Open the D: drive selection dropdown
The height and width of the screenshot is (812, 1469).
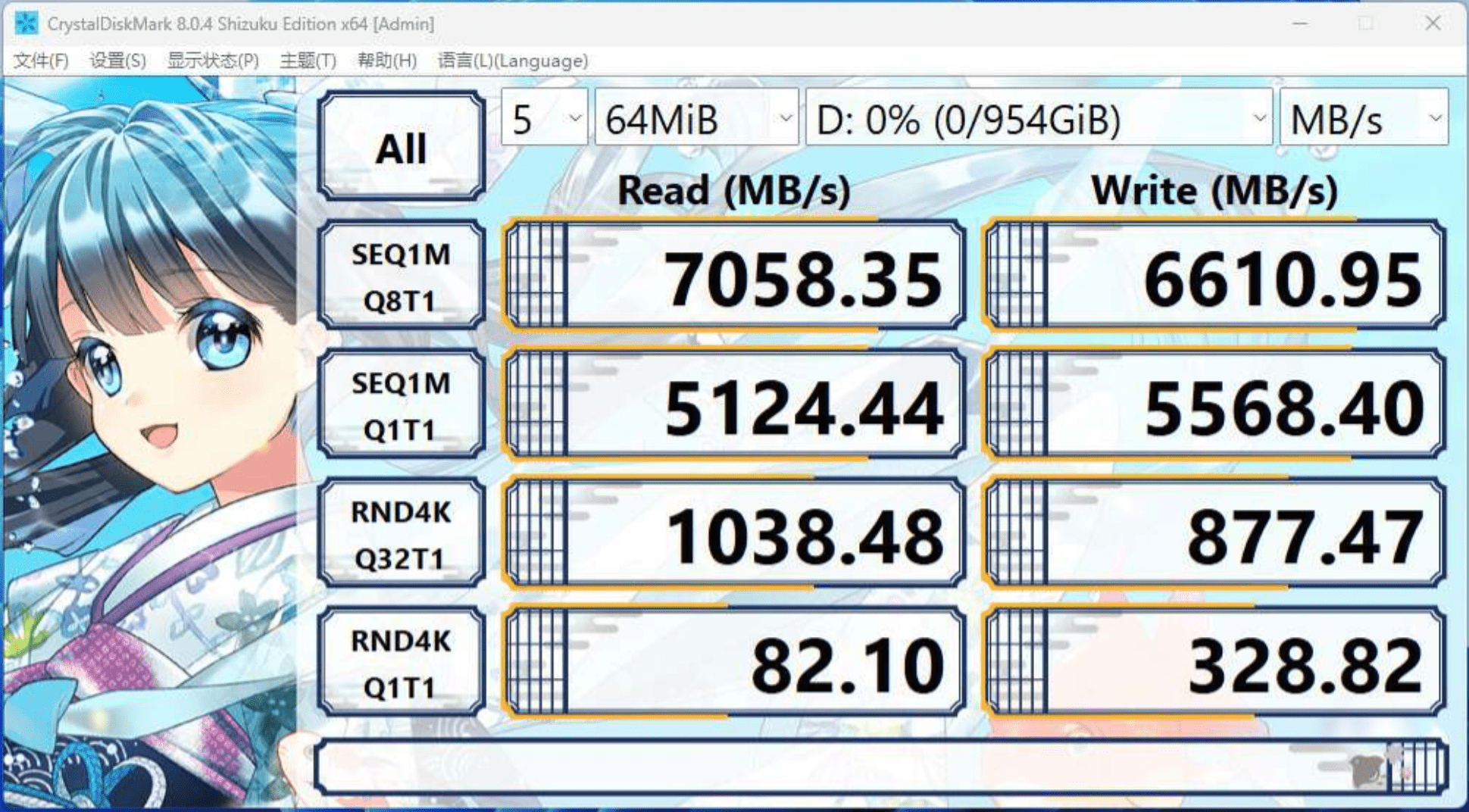pos(1039,118)
